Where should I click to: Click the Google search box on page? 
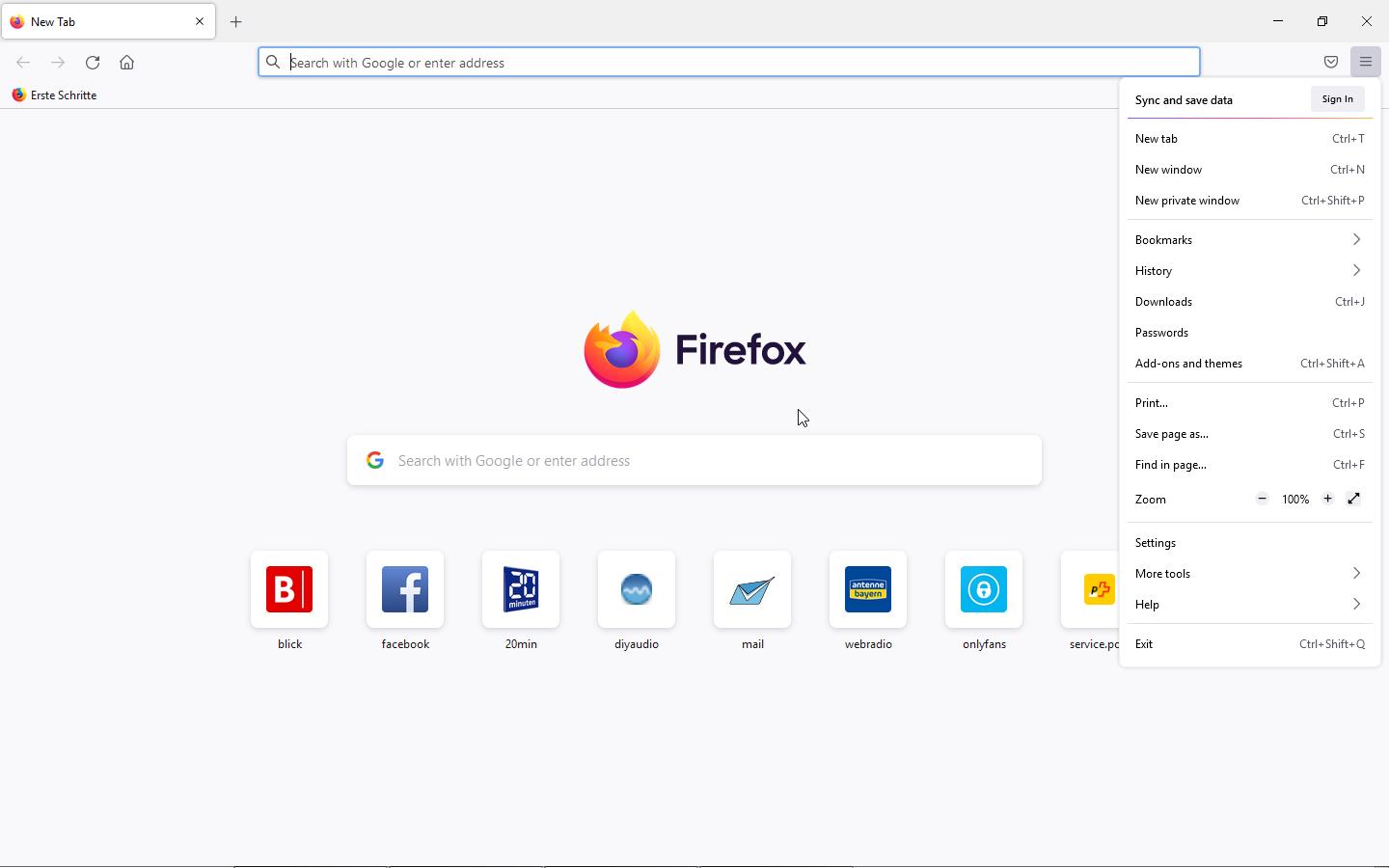694,461
